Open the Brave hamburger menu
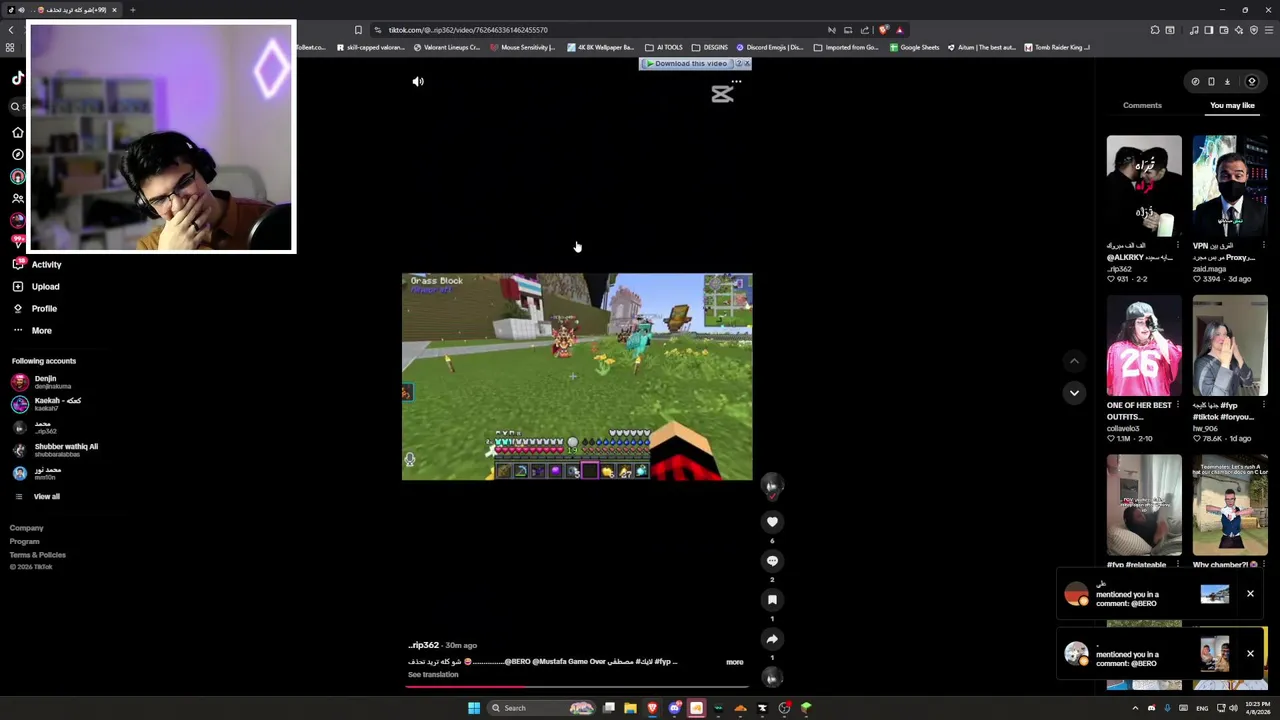Screen dimensions: 1280x720 click(x=1269, y=30)
